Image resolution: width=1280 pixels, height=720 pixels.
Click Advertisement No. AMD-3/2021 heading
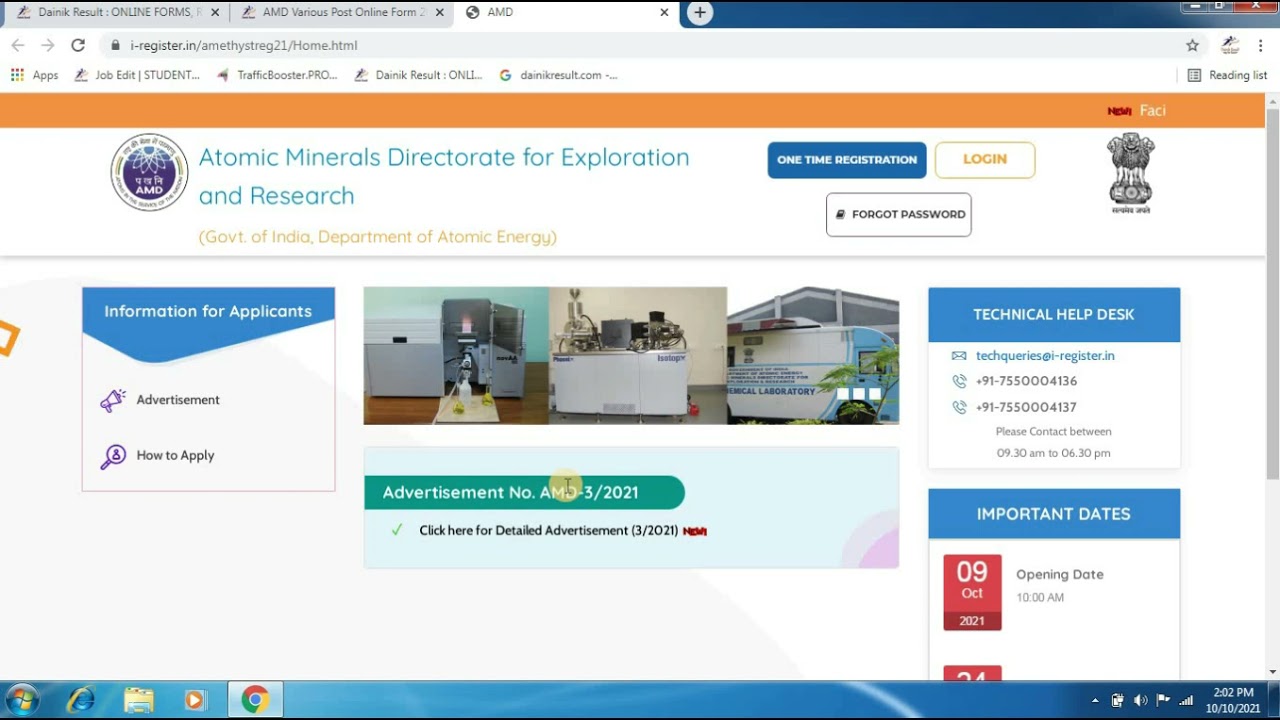click(510, 492)
